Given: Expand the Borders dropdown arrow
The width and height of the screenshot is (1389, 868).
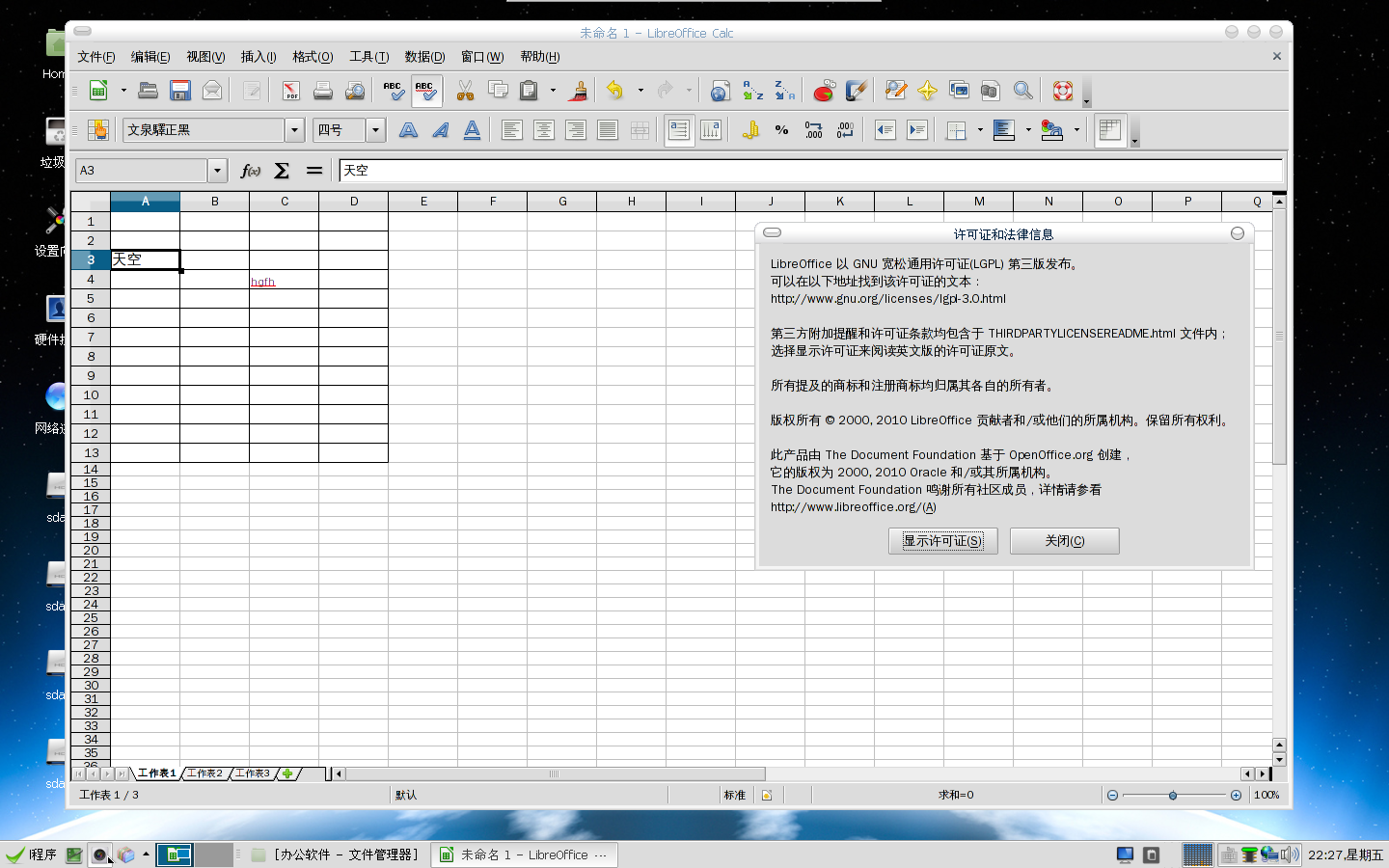Looking at the screenshot, I should tap(980, 129).
